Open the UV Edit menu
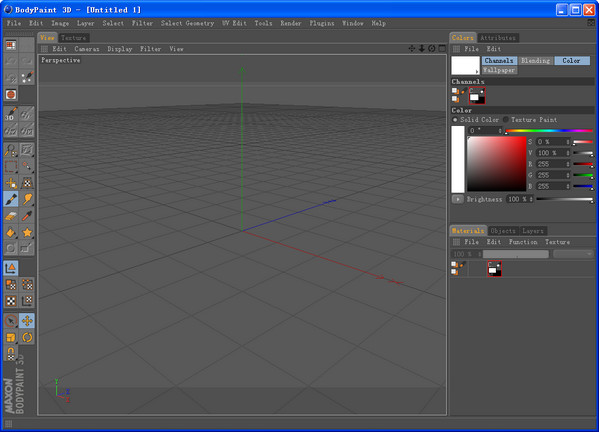The width and height of the screenshot is (599, 432). coord(234,23)
